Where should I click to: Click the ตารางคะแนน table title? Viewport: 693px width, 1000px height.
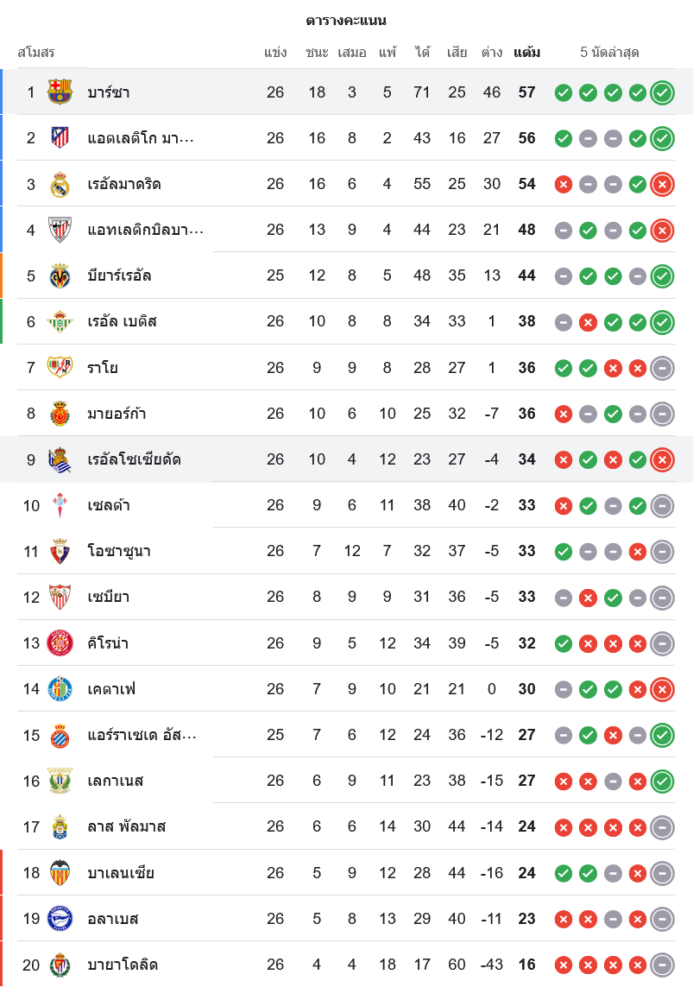[346, 20]
